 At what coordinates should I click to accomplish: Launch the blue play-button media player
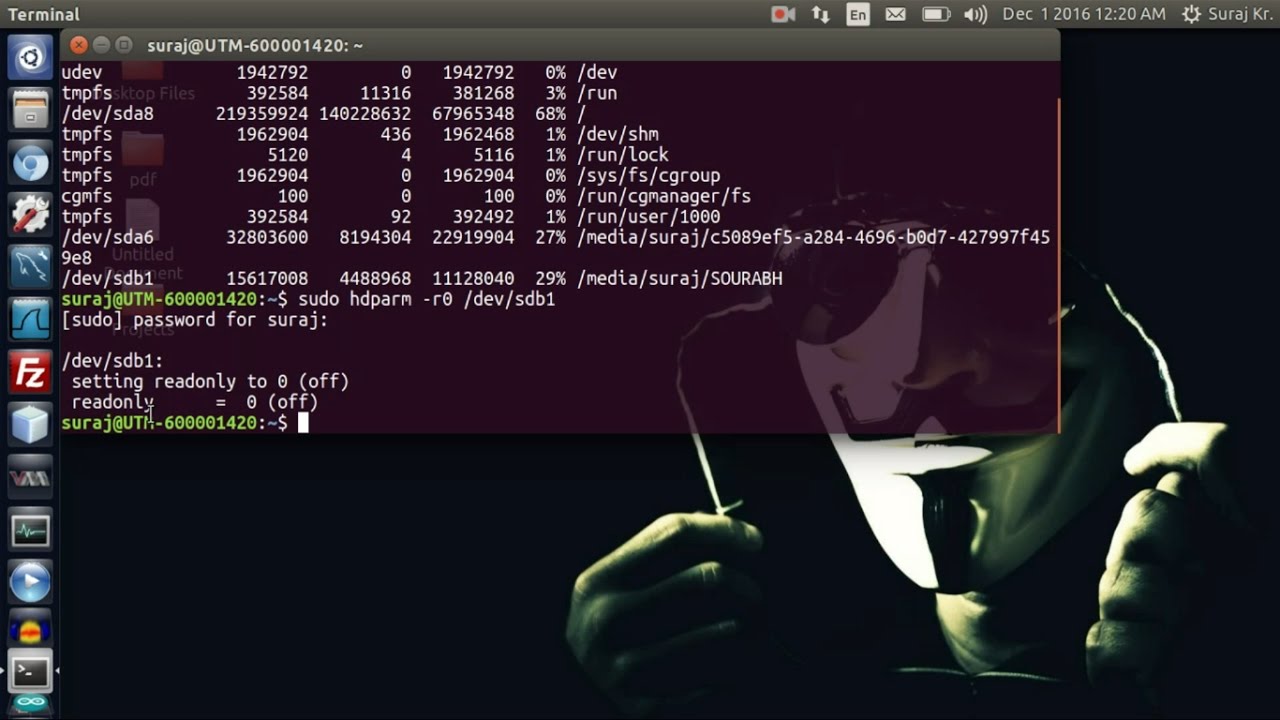click(30, 582)
